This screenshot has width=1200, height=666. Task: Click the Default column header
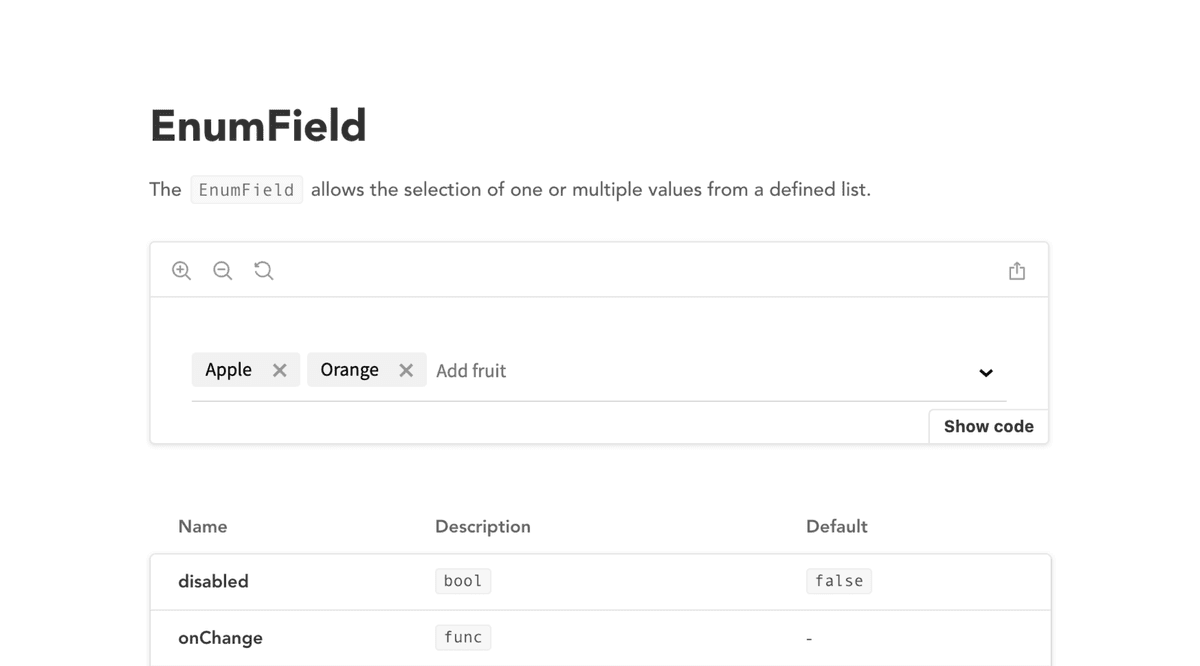tap(837, 527)
